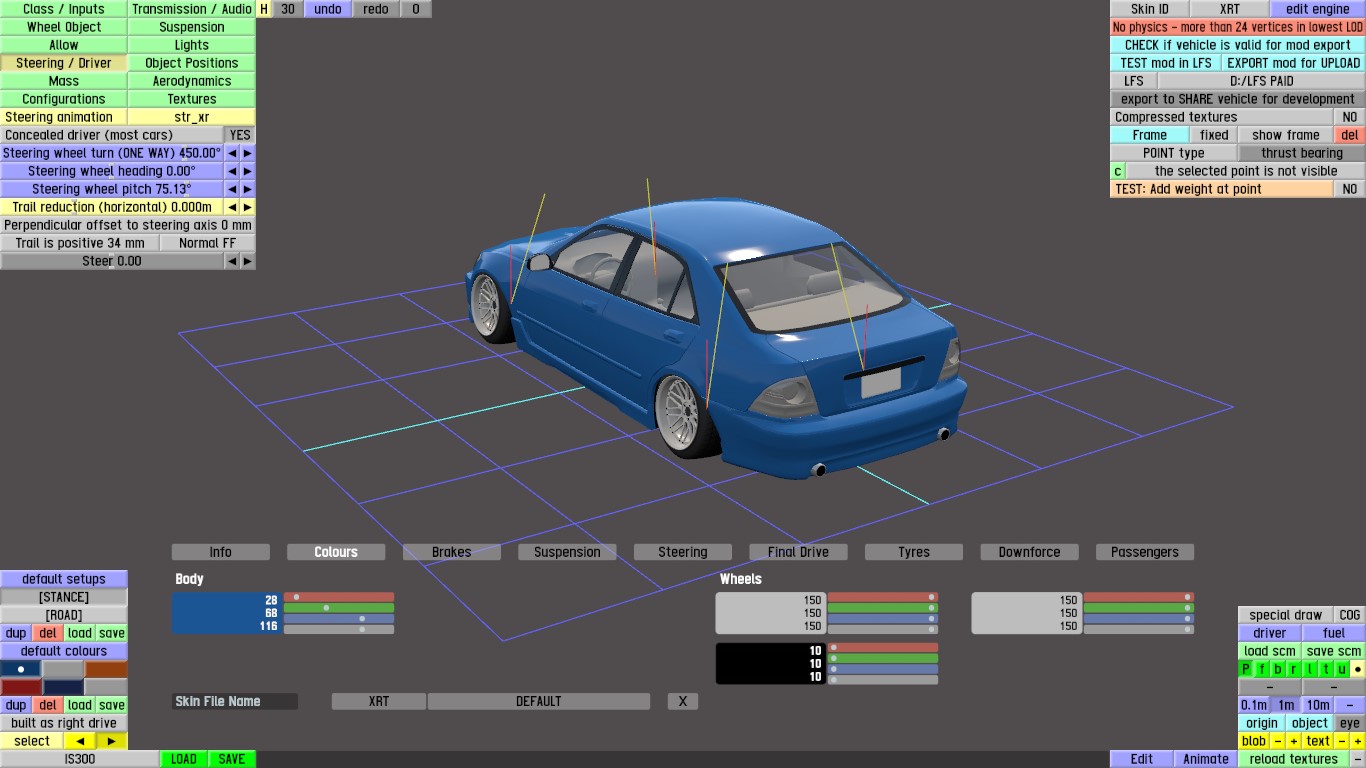Decrease steering wheel pitch with left arrow

coord(232,189)
